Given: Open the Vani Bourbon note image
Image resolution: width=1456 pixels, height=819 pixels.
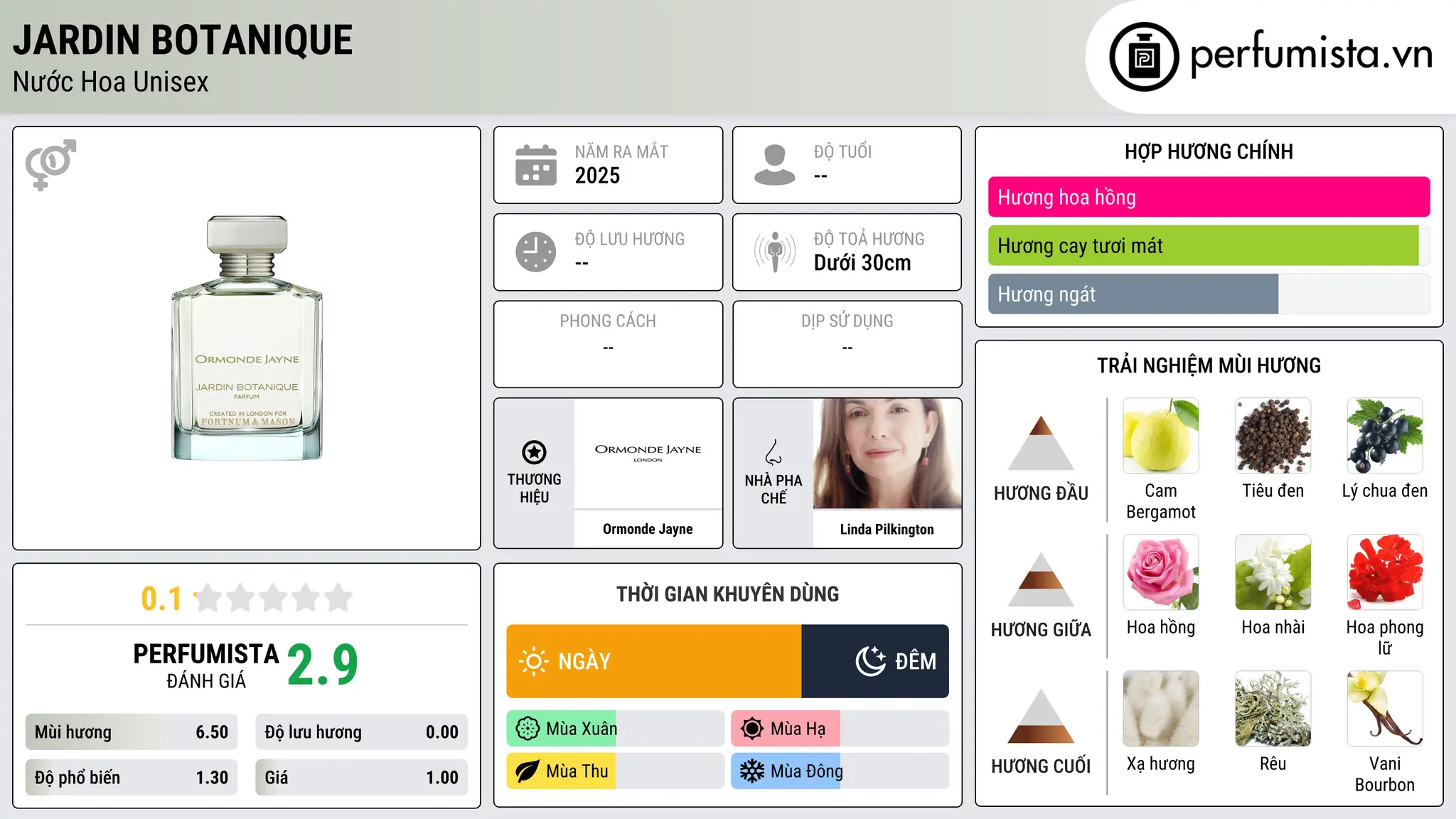Looking at the screenshot, I should coord(1385,709).
